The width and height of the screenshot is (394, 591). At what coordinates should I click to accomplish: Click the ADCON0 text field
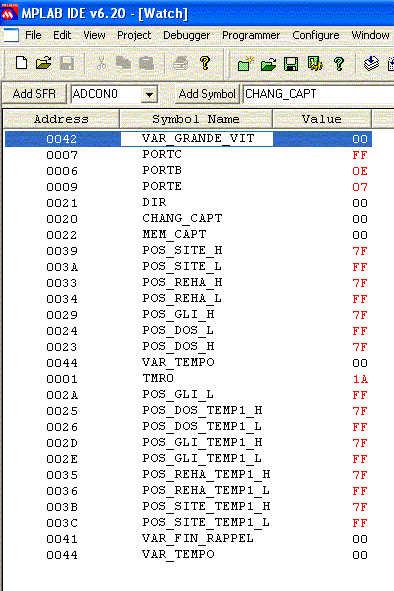point(106,94)
